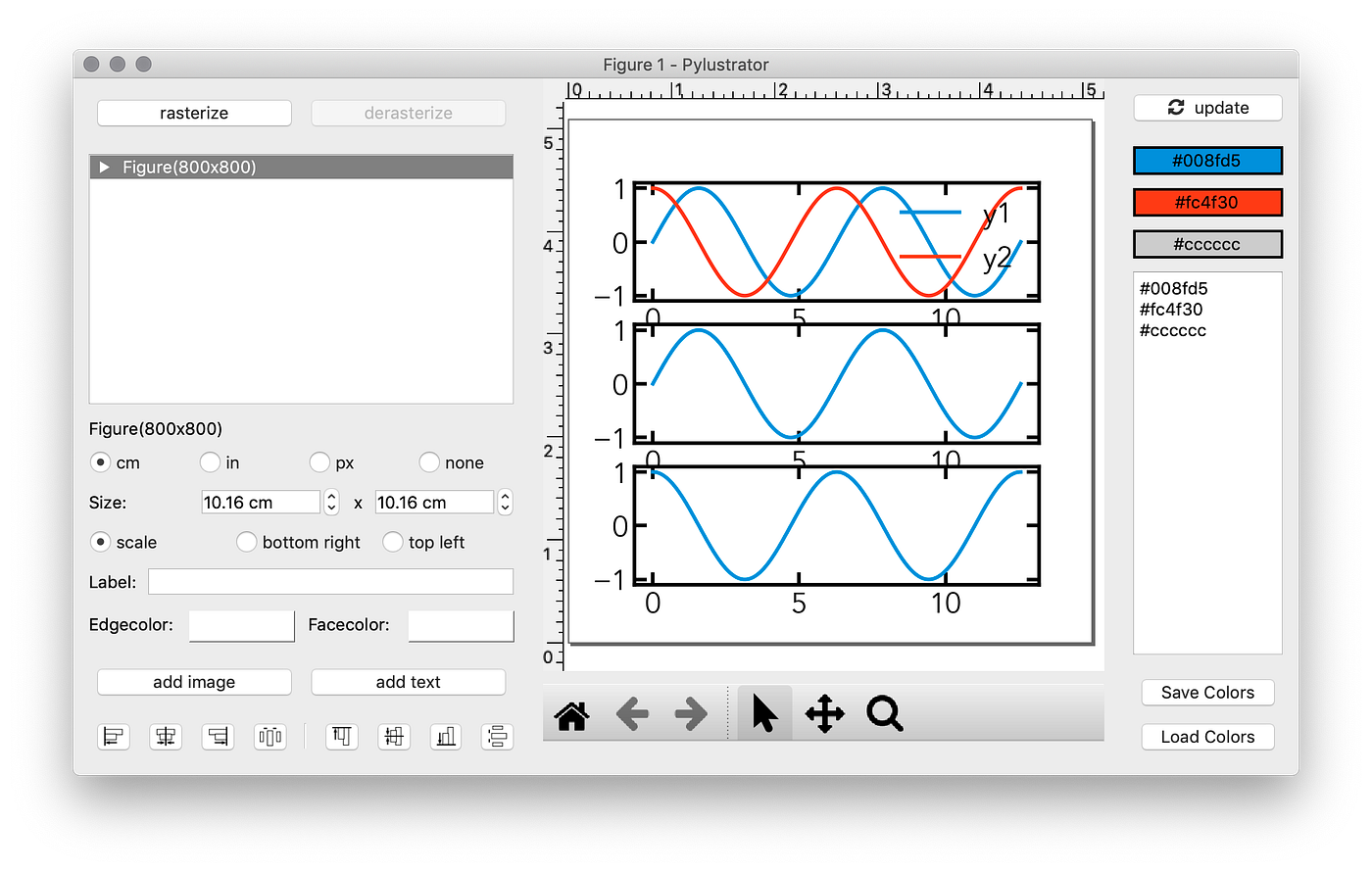Select the px unit radio button
Screen dimensions: 1372x872
click(319, 461)
